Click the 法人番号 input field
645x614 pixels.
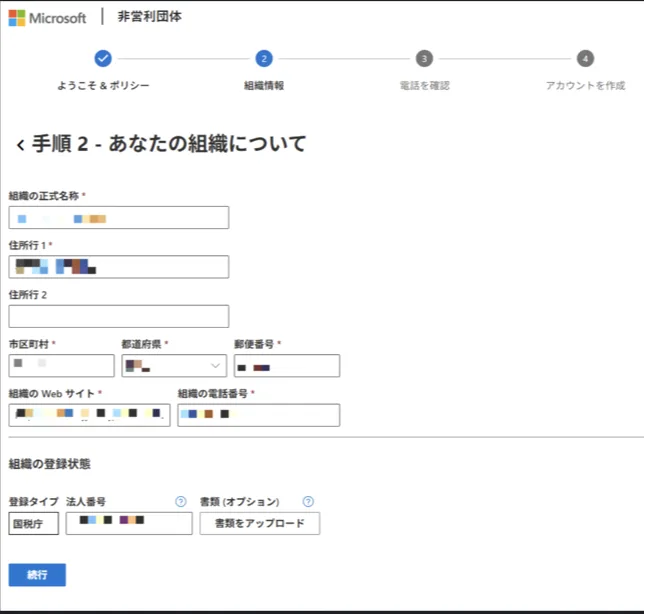click(129, 523)
